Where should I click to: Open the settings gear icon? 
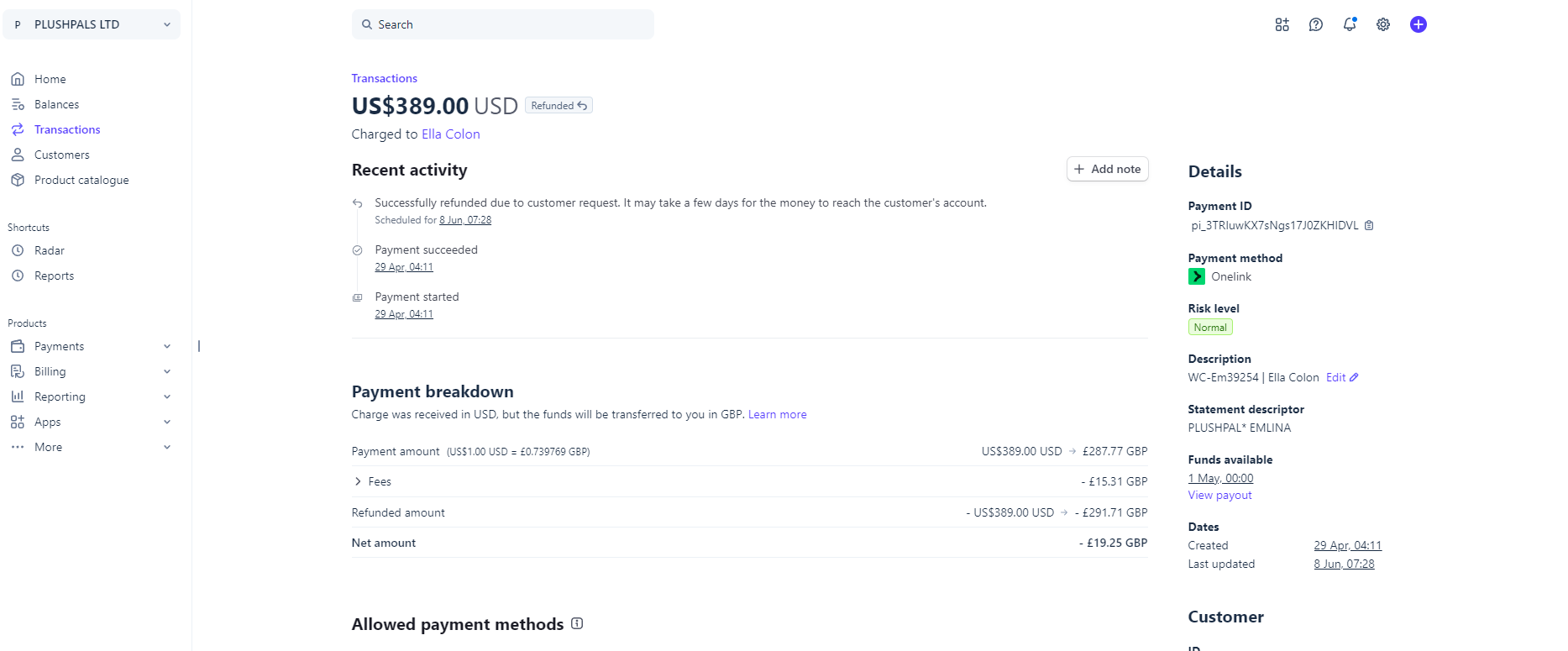coord(1383,24)
